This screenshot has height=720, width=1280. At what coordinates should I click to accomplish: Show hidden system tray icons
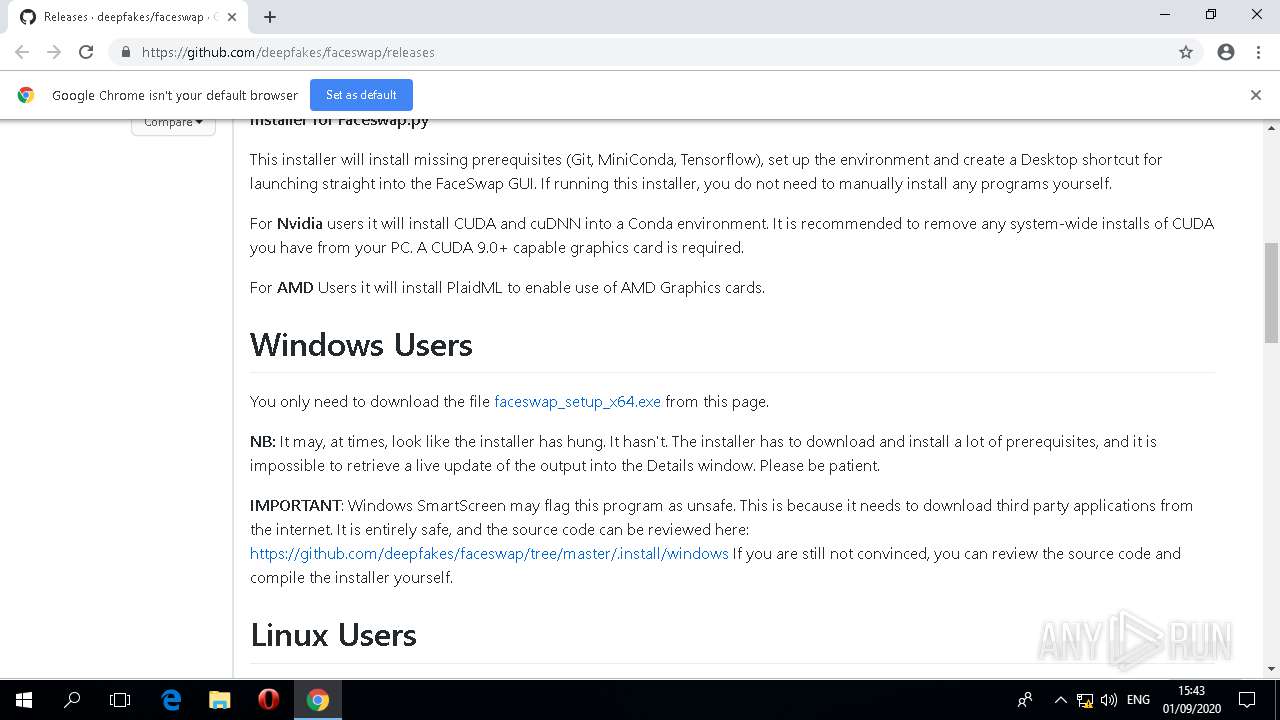click(x=1061, y=700)
